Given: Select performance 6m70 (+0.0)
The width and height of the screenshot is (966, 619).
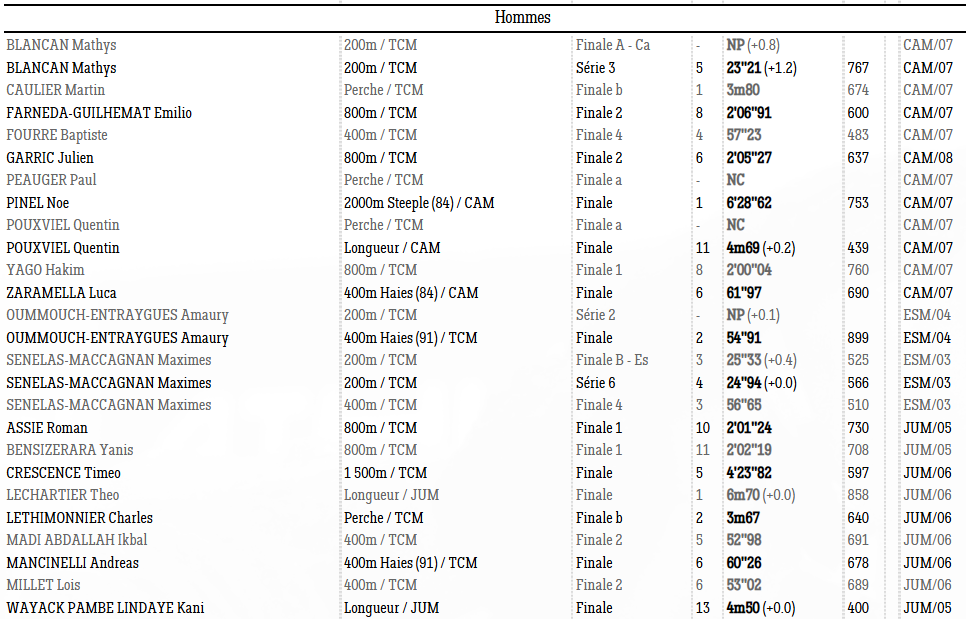Looking at the screenshot, I should pyautogui.click(x=761, y=495).
